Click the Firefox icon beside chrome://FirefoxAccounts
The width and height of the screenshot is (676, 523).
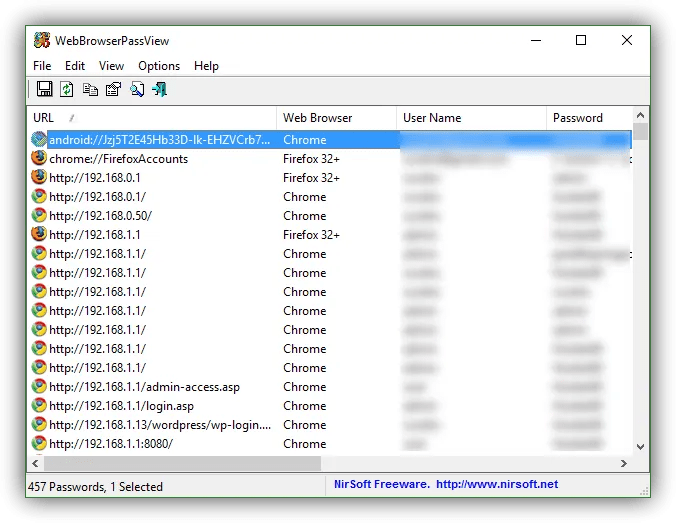pyautogui.click(x=39, y=158)
